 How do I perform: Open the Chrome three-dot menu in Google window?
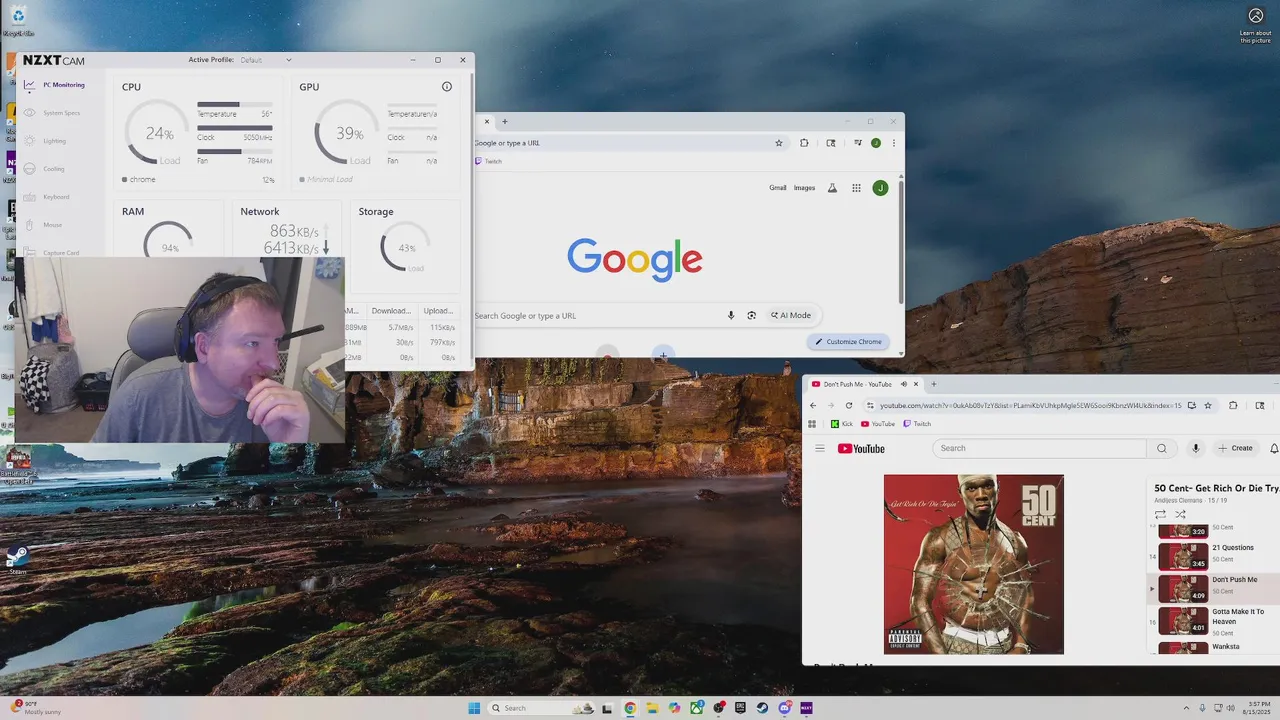tap(894, 143)
